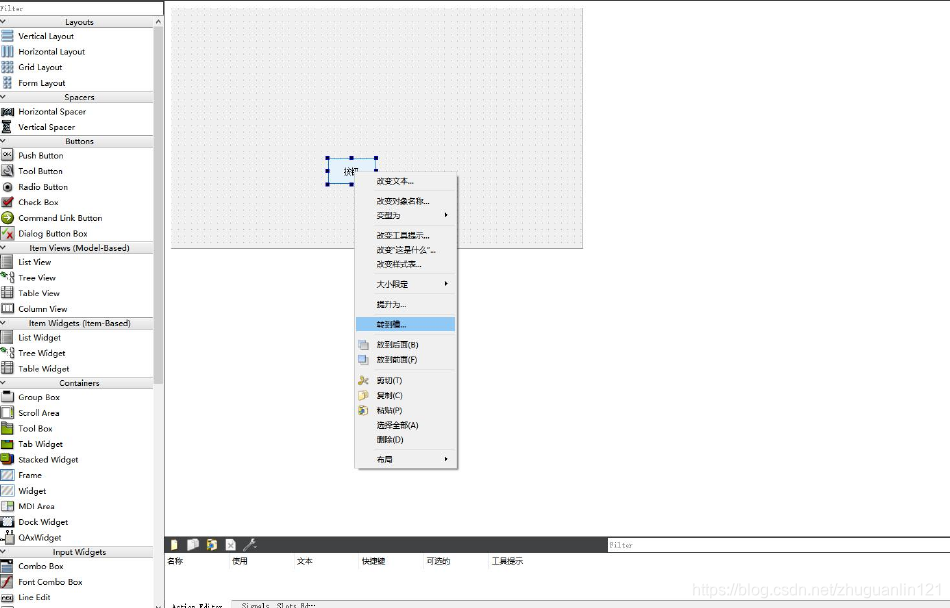Open Action Editor configure wrench icon
This screenshot has height=608, width=950.
pyautogui.click(x=250, y=545)
